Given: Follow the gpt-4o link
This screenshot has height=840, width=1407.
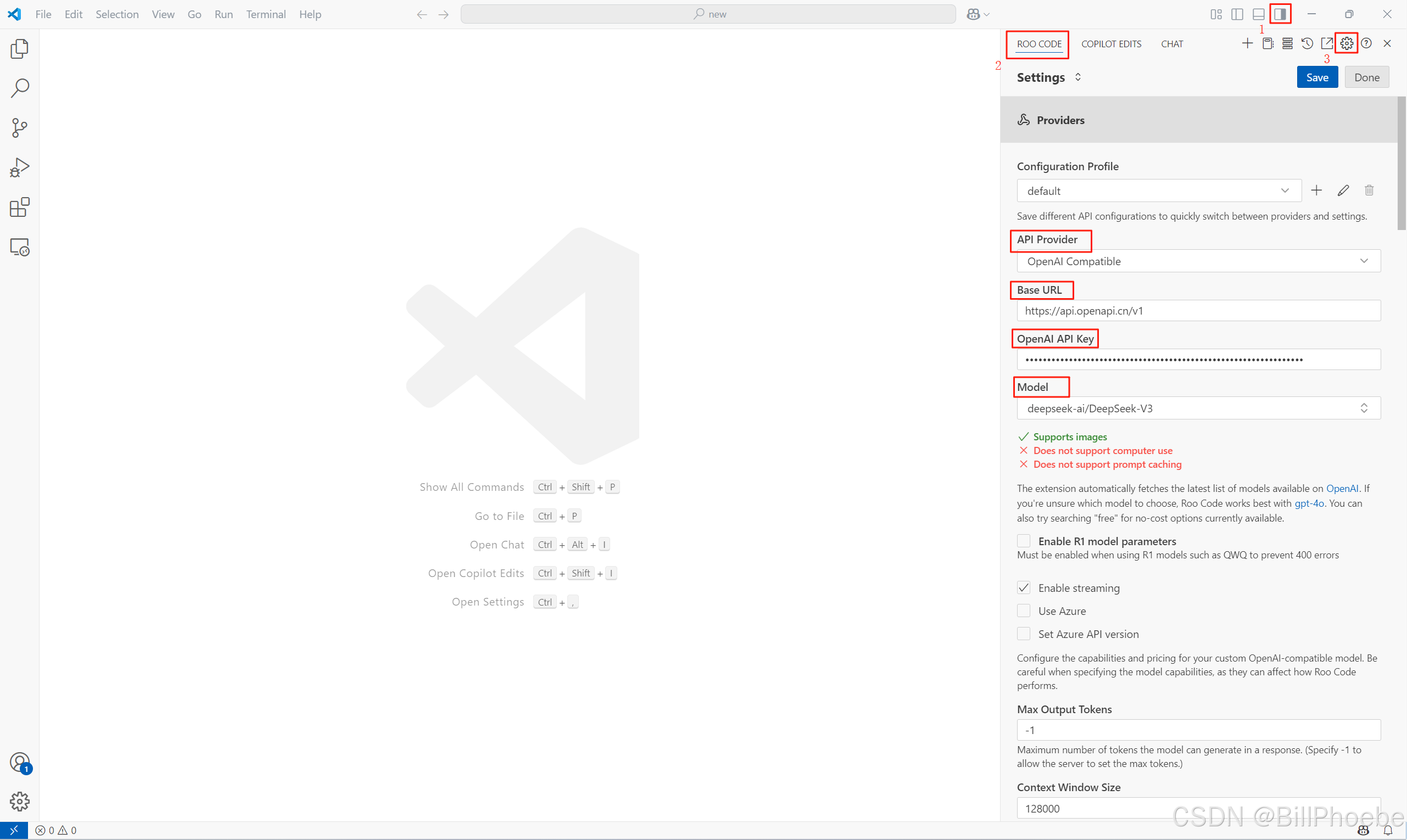Looking at the screenshot, I should point(1309,503).
